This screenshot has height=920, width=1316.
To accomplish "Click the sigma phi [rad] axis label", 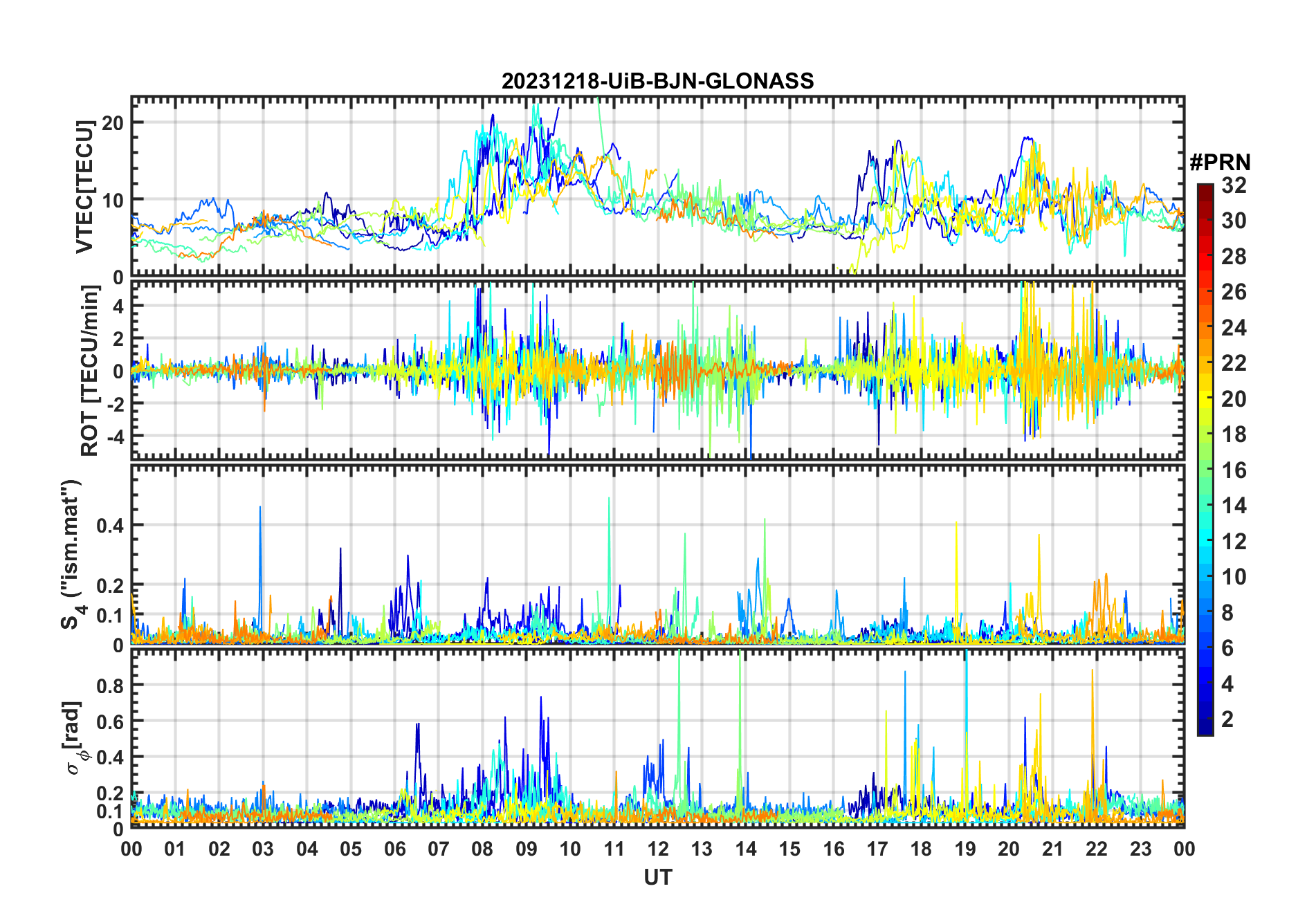I will [76, 738].
